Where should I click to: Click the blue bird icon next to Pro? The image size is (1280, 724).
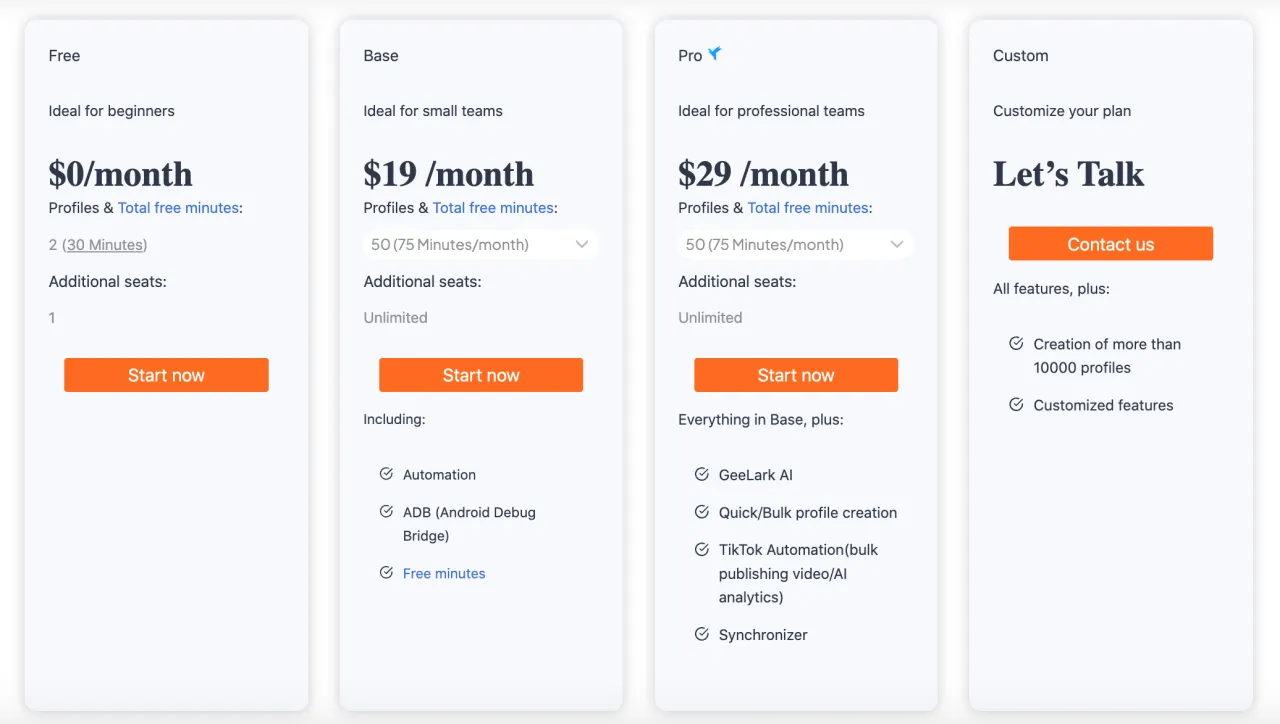(714, 54)
